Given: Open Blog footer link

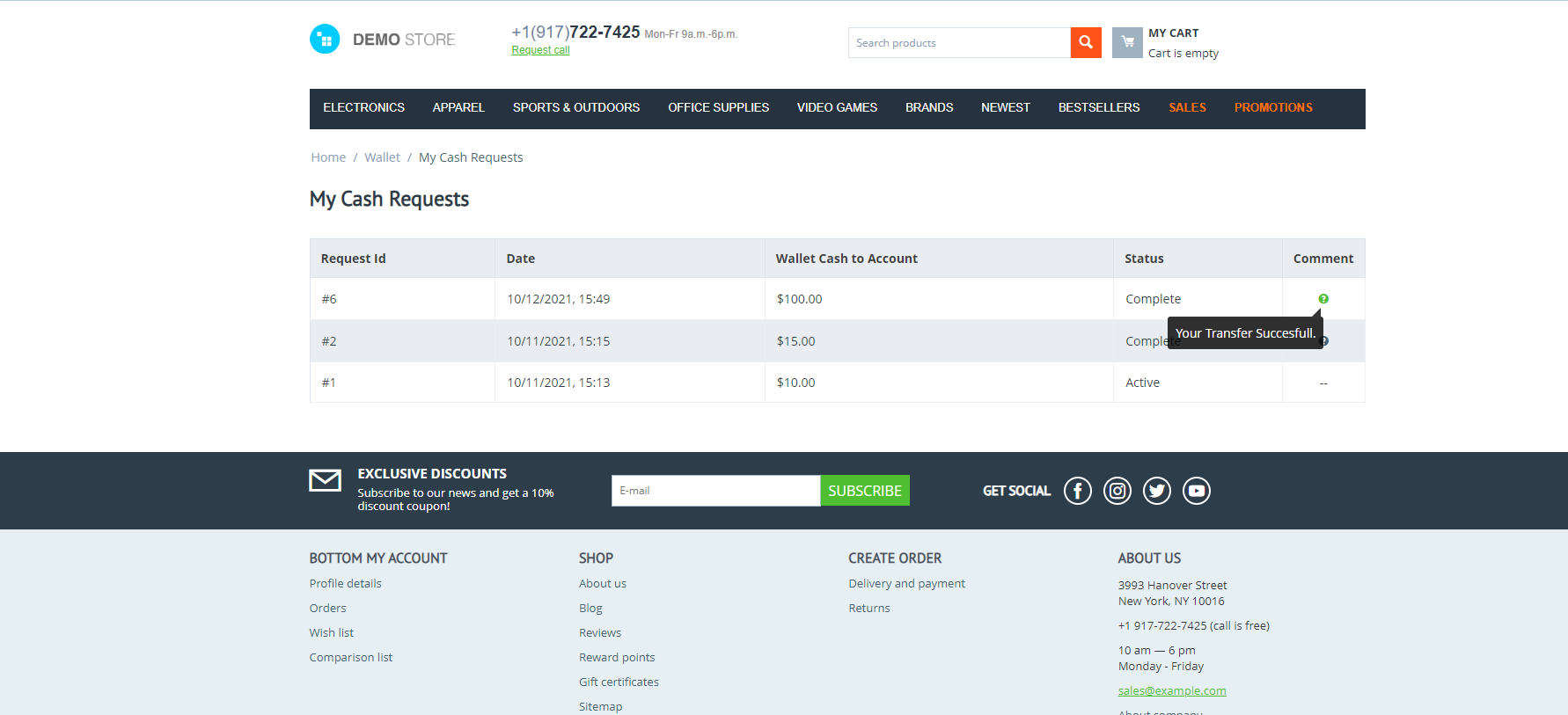Looking at the screenshot, I should pos(590,608).
